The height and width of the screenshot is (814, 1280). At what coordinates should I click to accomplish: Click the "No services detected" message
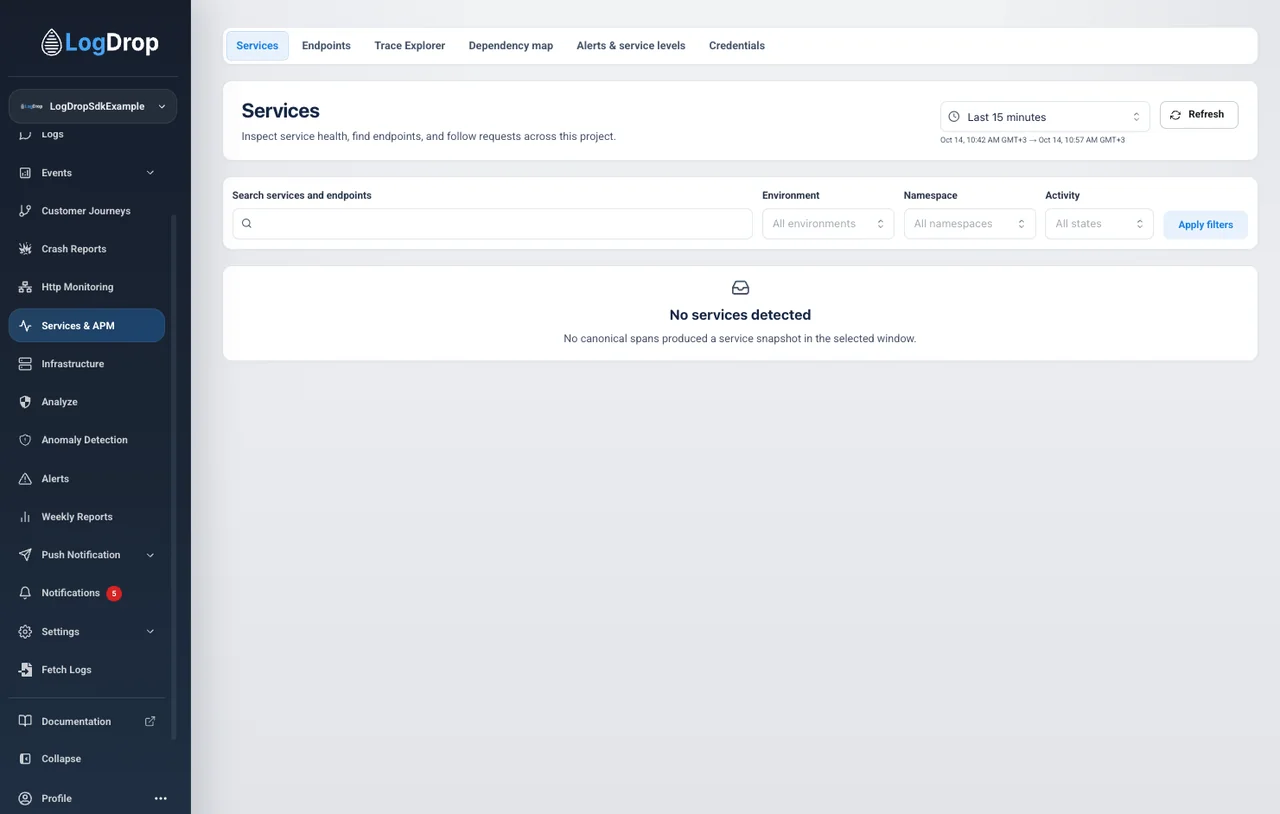coord(740,315)
